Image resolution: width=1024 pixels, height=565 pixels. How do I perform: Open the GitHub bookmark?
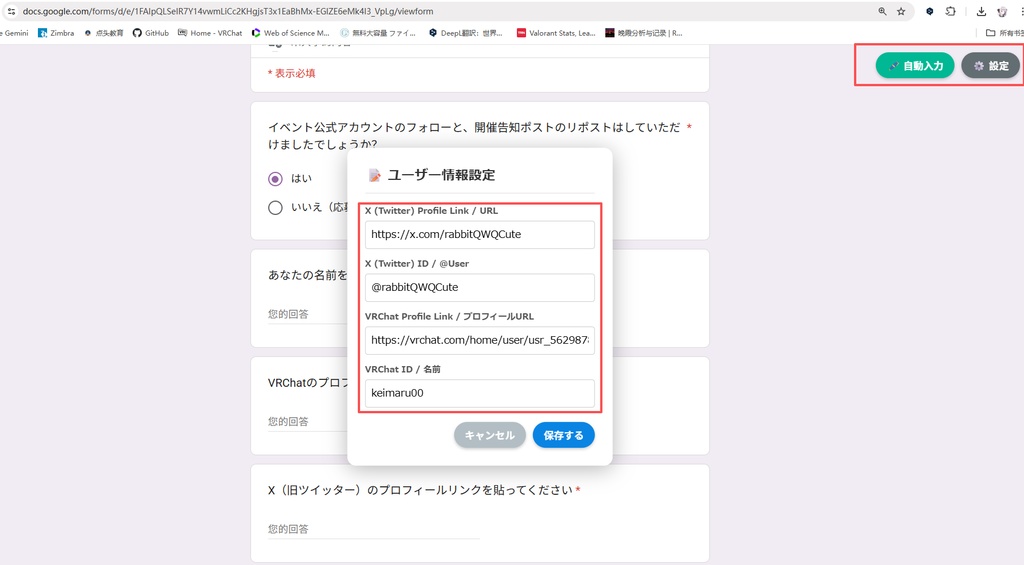[x=151, y=33]
